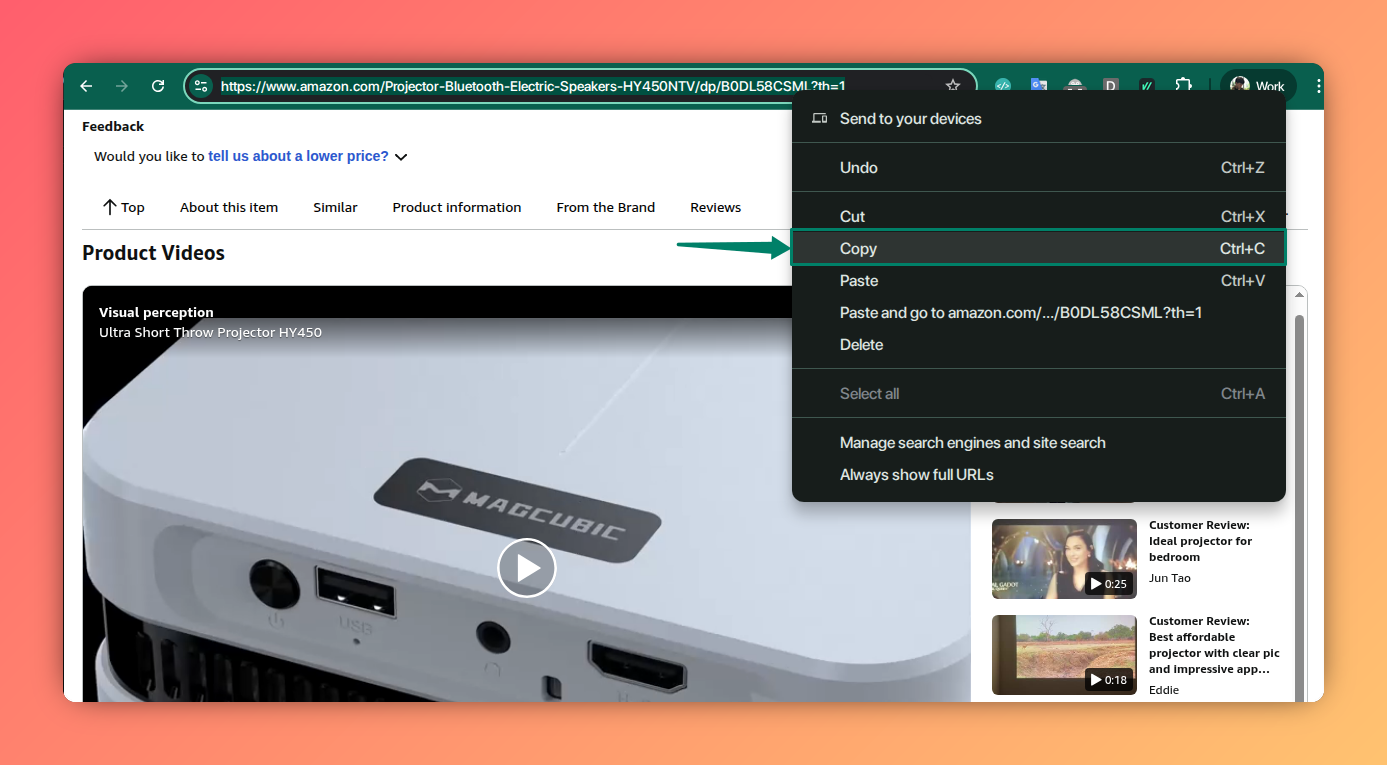1387x765 pixels.
Task: Choose Send to your devices
Action: click(x=1038, y=118)
